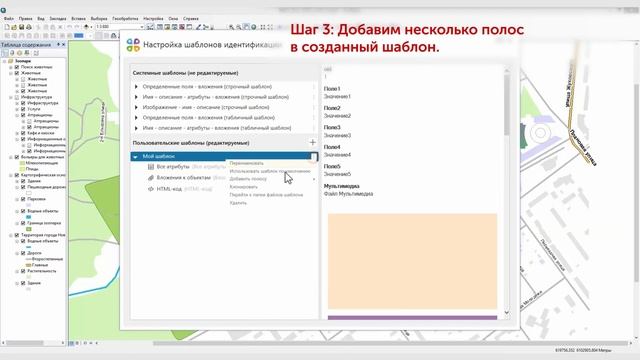
Task: Open the Add Data dropdown arrow
Action: coord(90,27)
